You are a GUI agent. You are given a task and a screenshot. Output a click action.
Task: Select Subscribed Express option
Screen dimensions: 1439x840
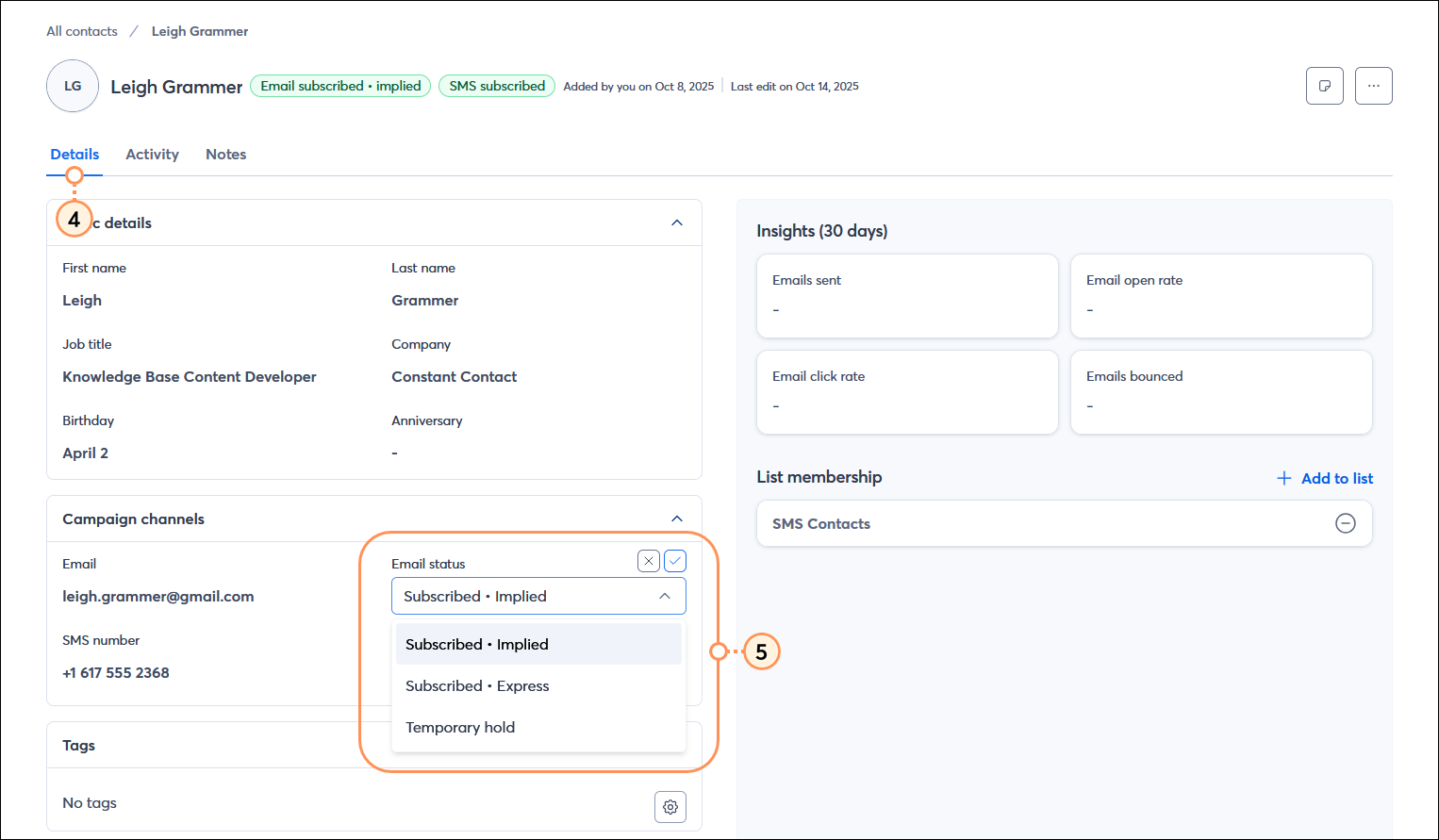(477, 685)
